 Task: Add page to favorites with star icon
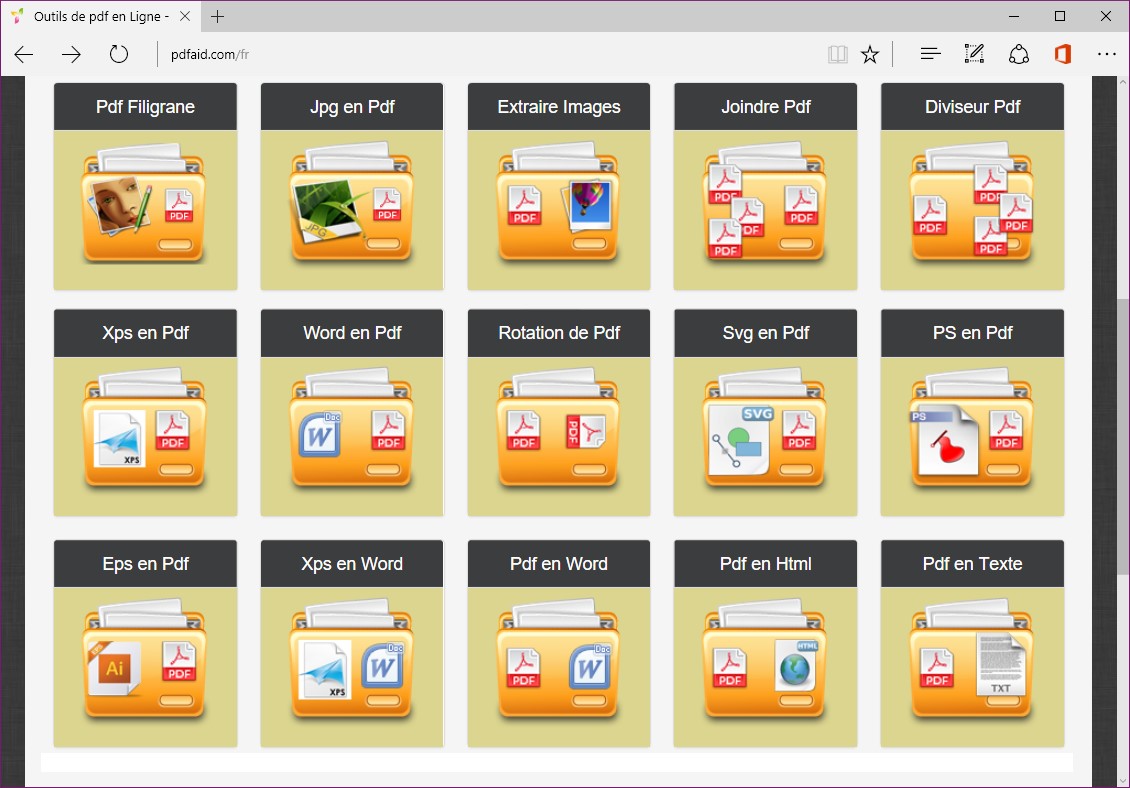point(870,54)
